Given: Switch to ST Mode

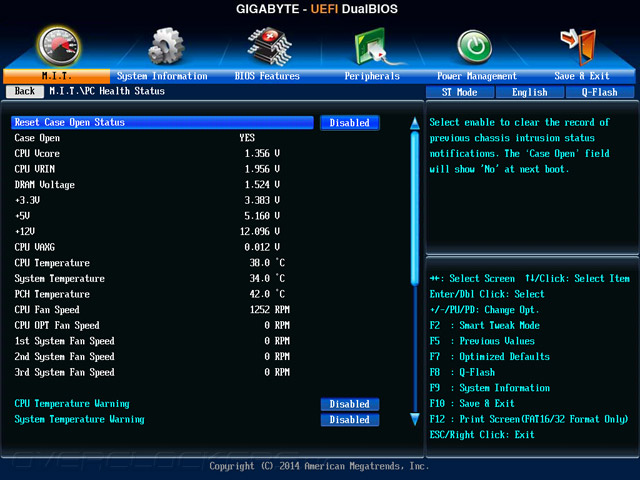Looking at the screenshot, I should [460, 92].
